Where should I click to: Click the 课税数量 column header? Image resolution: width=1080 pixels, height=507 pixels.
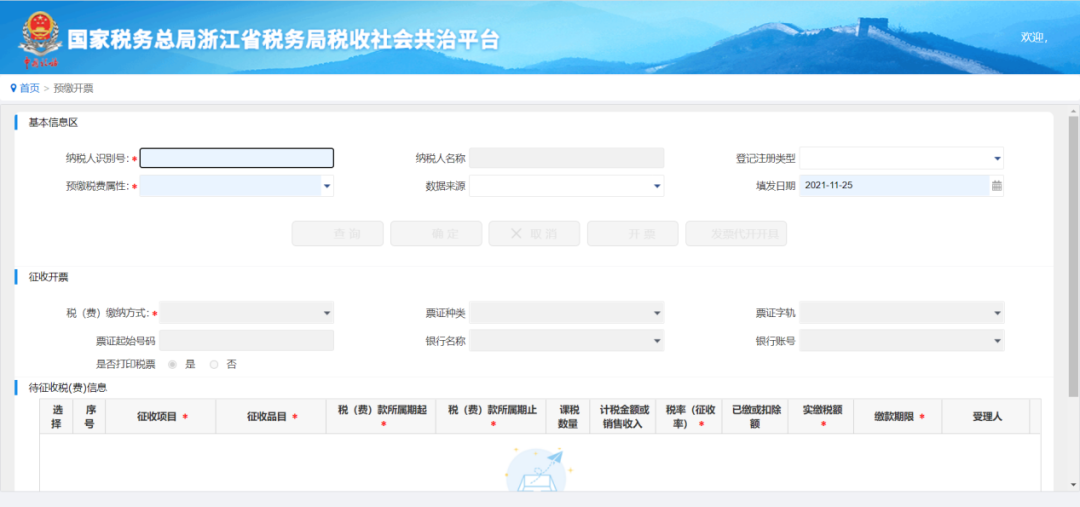click(x=568, y=416)
